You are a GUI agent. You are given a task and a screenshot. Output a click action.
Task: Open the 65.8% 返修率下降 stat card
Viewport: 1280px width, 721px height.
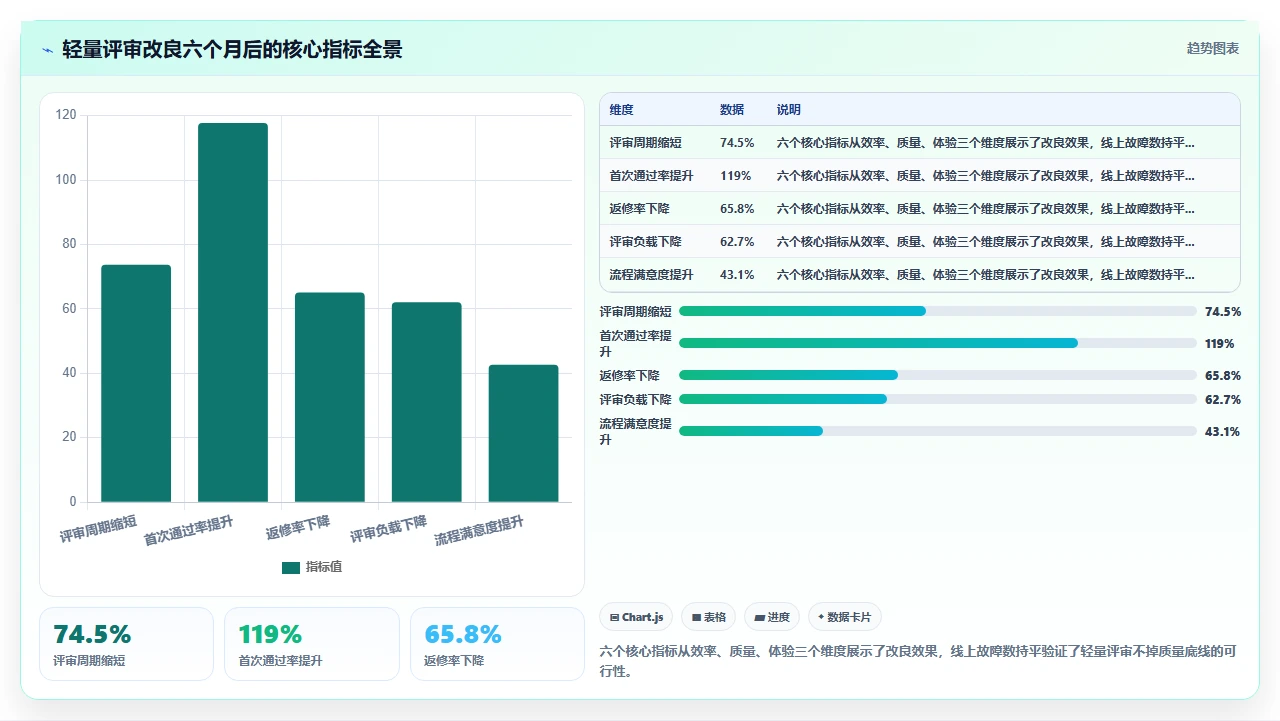[497, 644]
